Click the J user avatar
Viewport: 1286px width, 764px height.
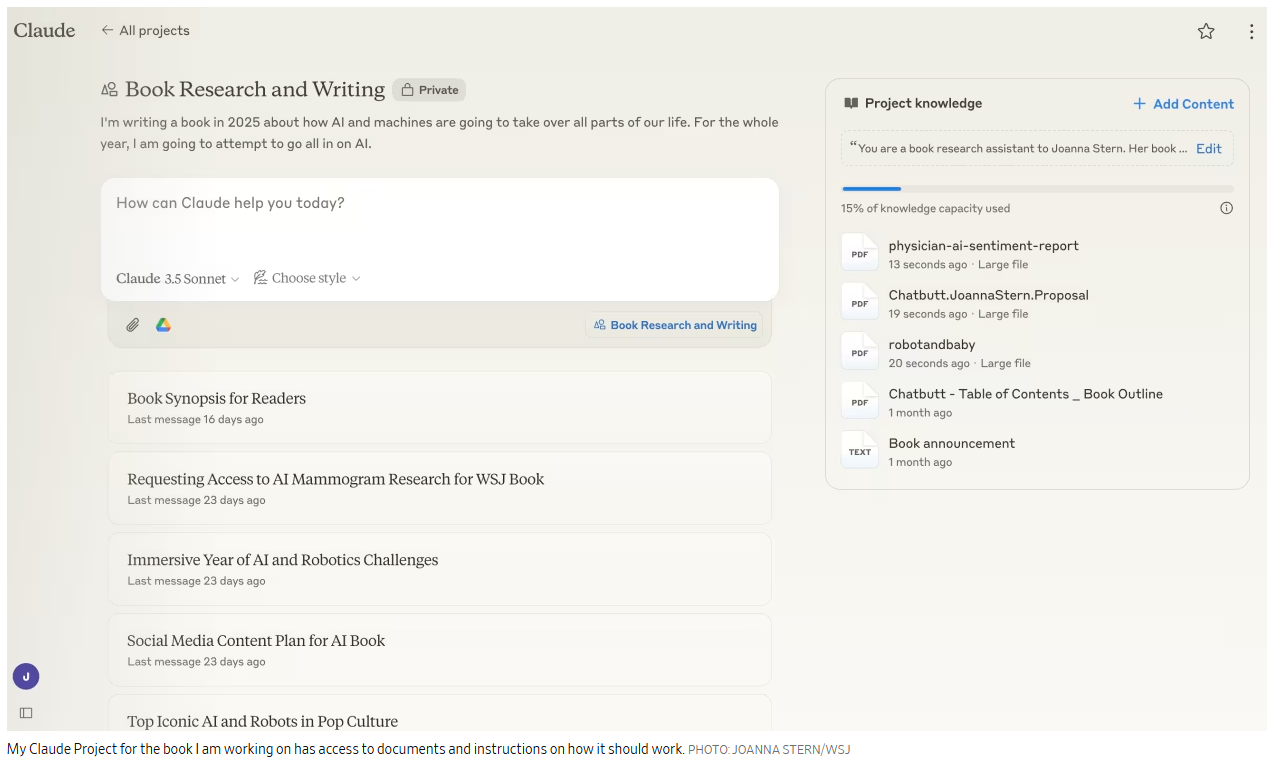tap(26, 677)
